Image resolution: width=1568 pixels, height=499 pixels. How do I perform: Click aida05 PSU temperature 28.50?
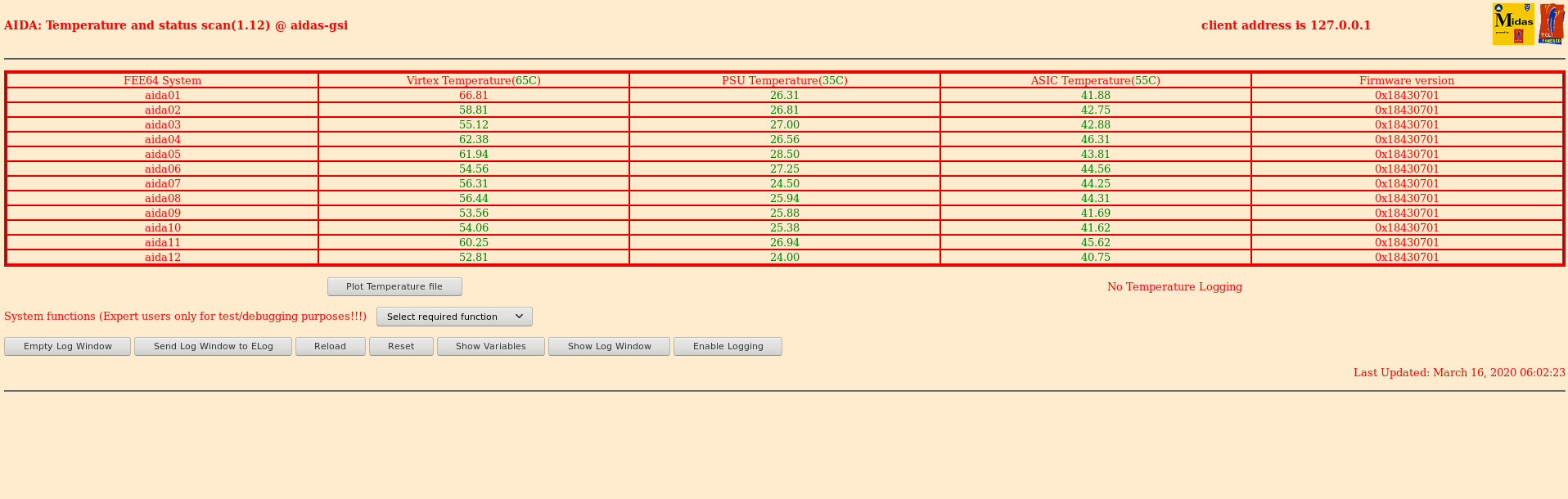pos(785,155)
